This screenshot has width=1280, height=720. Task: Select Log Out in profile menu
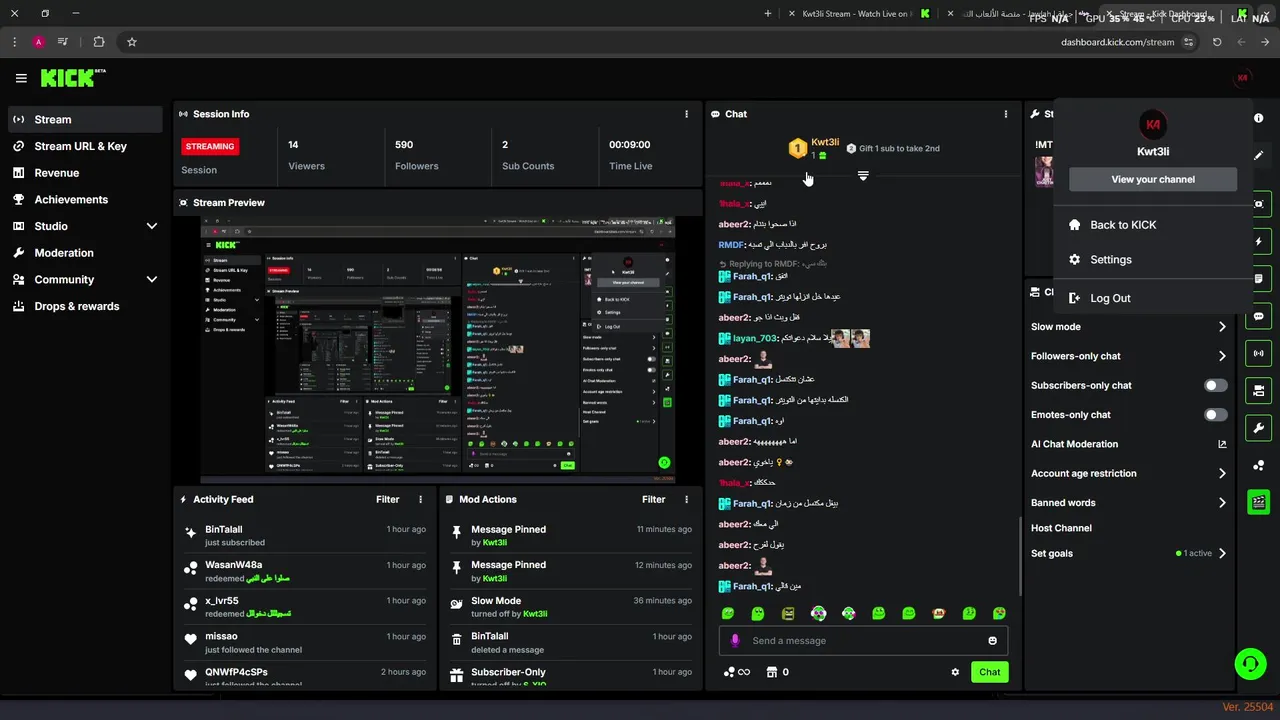click(1152, 298)
